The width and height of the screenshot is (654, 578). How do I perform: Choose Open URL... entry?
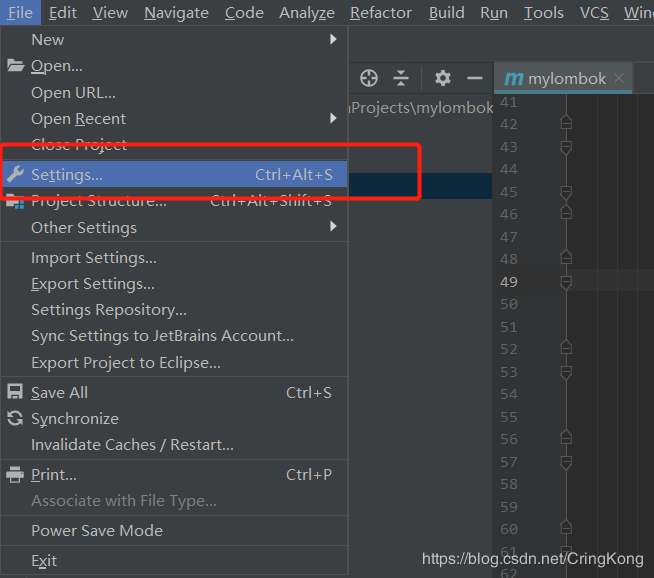point(174,93)
